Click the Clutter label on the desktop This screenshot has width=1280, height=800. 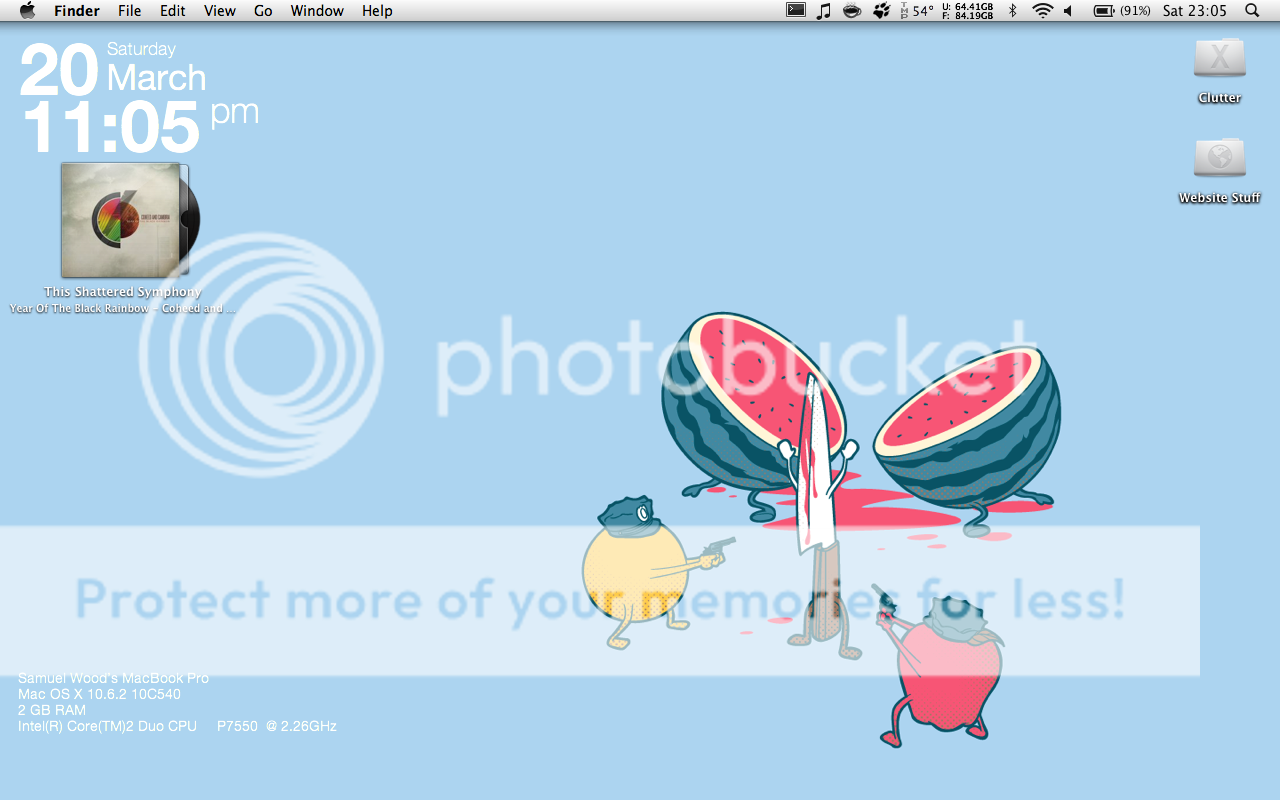point(1220,98)
